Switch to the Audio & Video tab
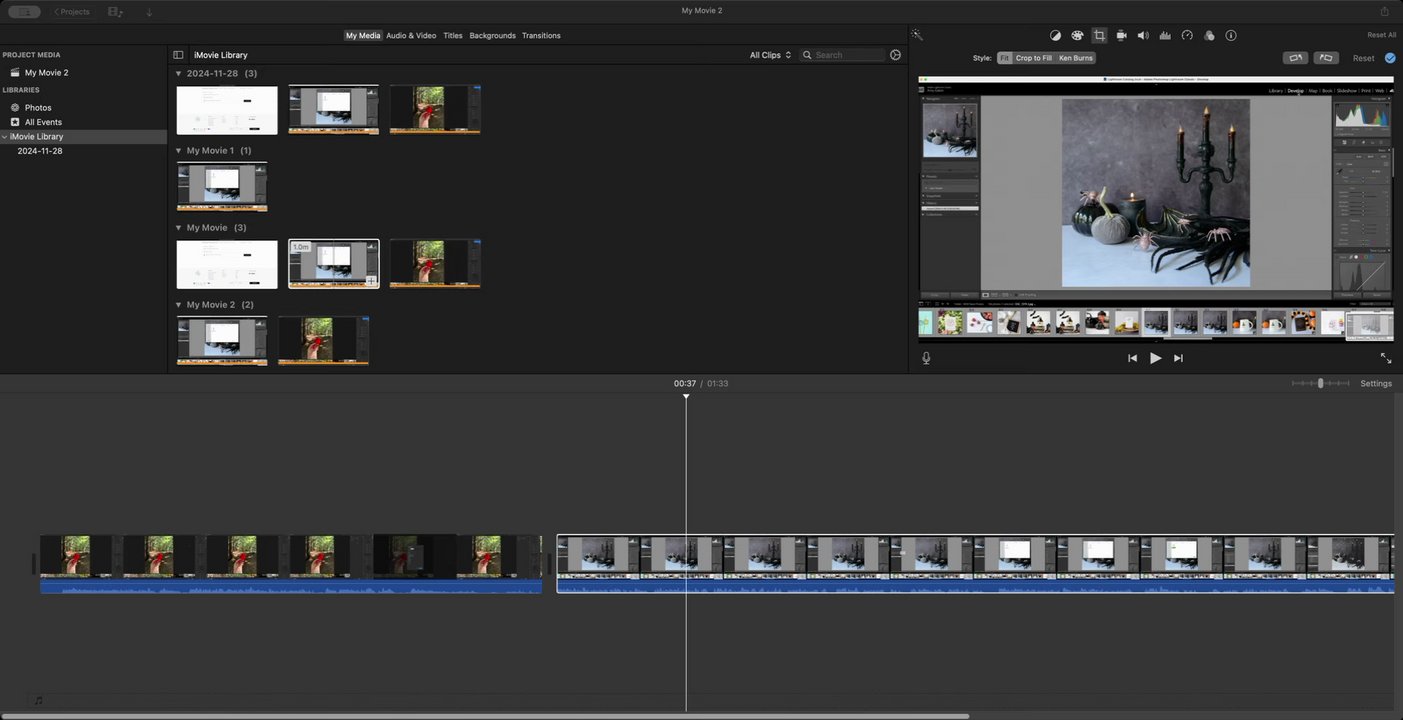1403x720 pixels. [x=411, y=35]
